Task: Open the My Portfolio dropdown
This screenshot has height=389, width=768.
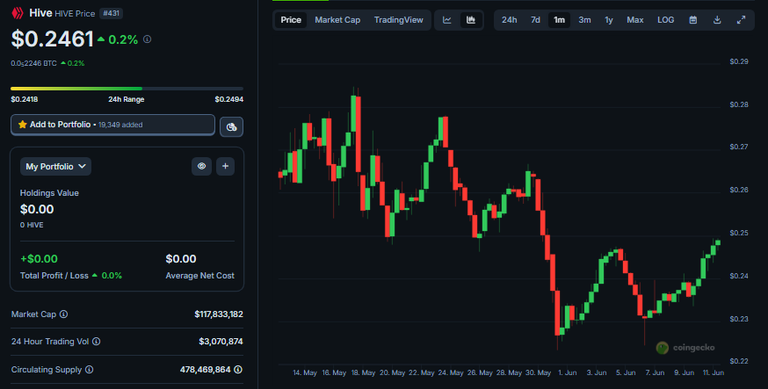Action: coord(56,167)
